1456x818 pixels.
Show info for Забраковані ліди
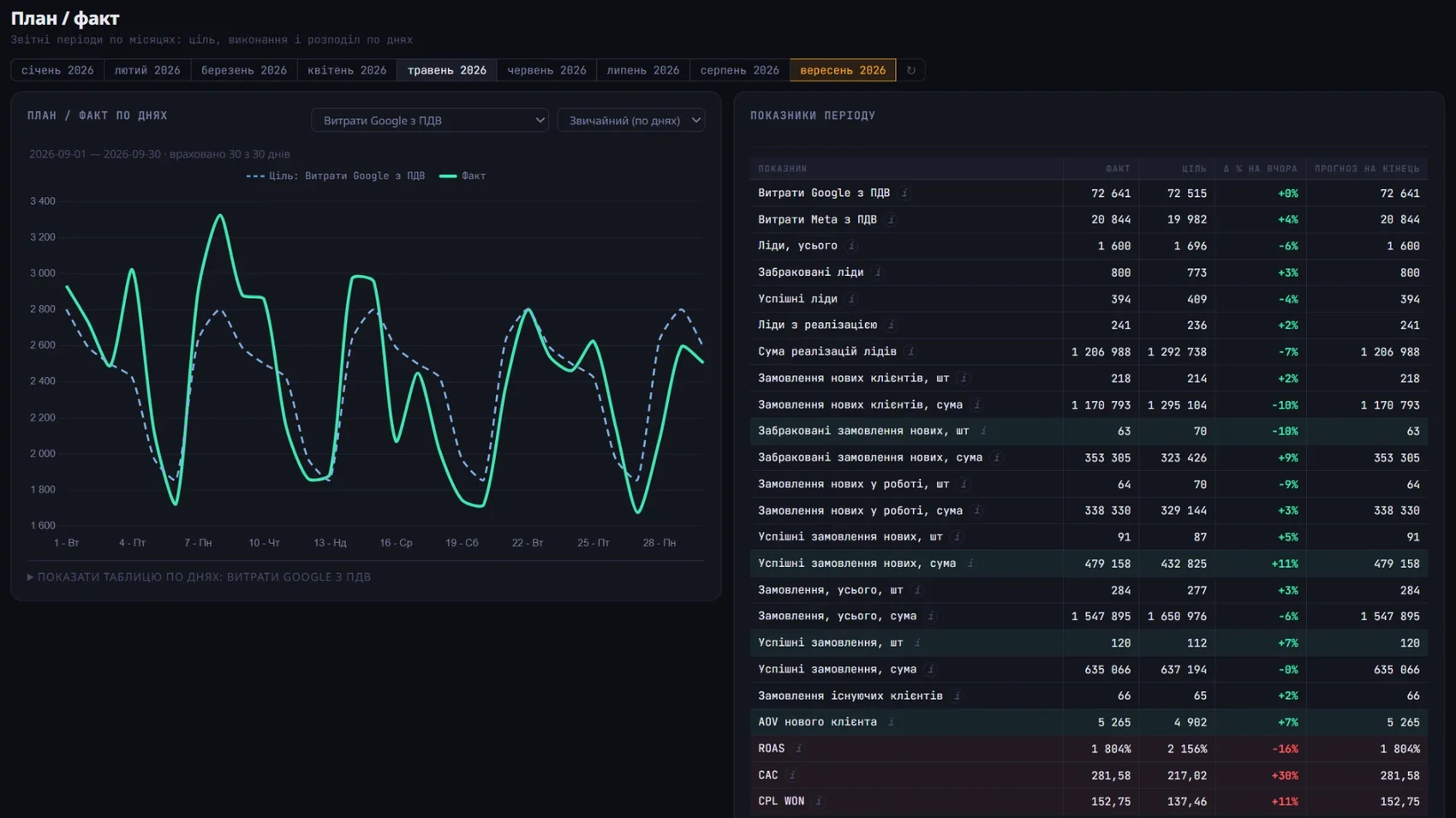[x=878, y=272]
